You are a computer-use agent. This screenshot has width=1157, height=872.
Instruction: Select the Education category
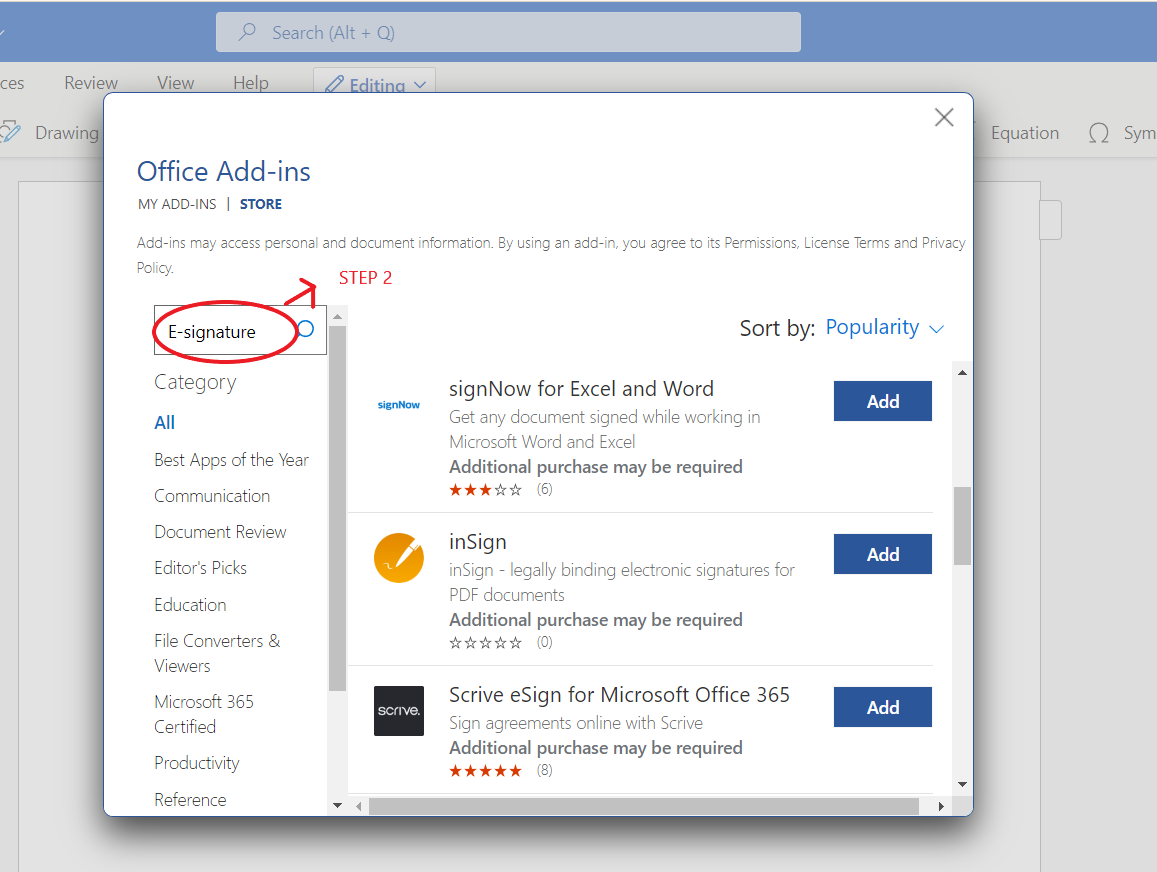click(x=190, y=605)
